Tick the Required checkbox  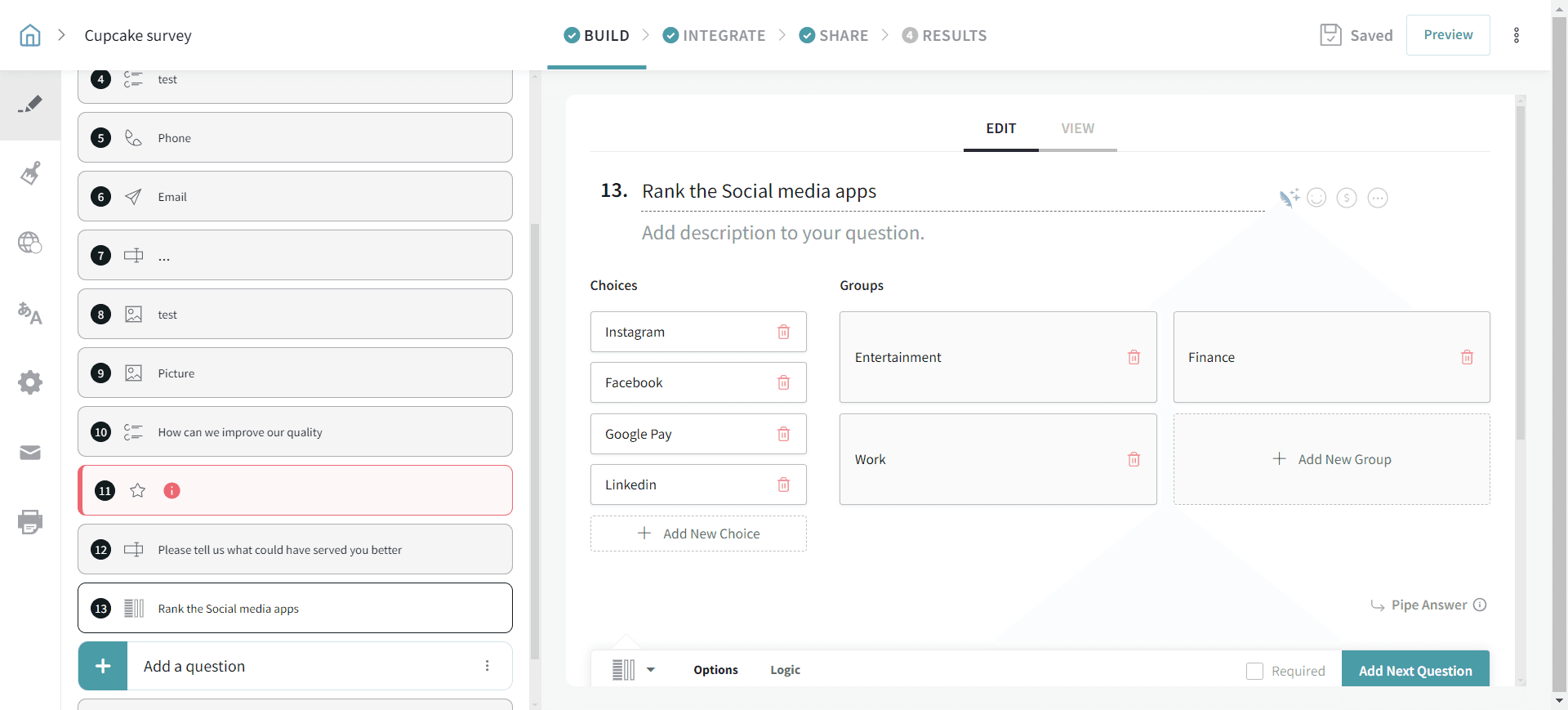tap(1254, 671)
